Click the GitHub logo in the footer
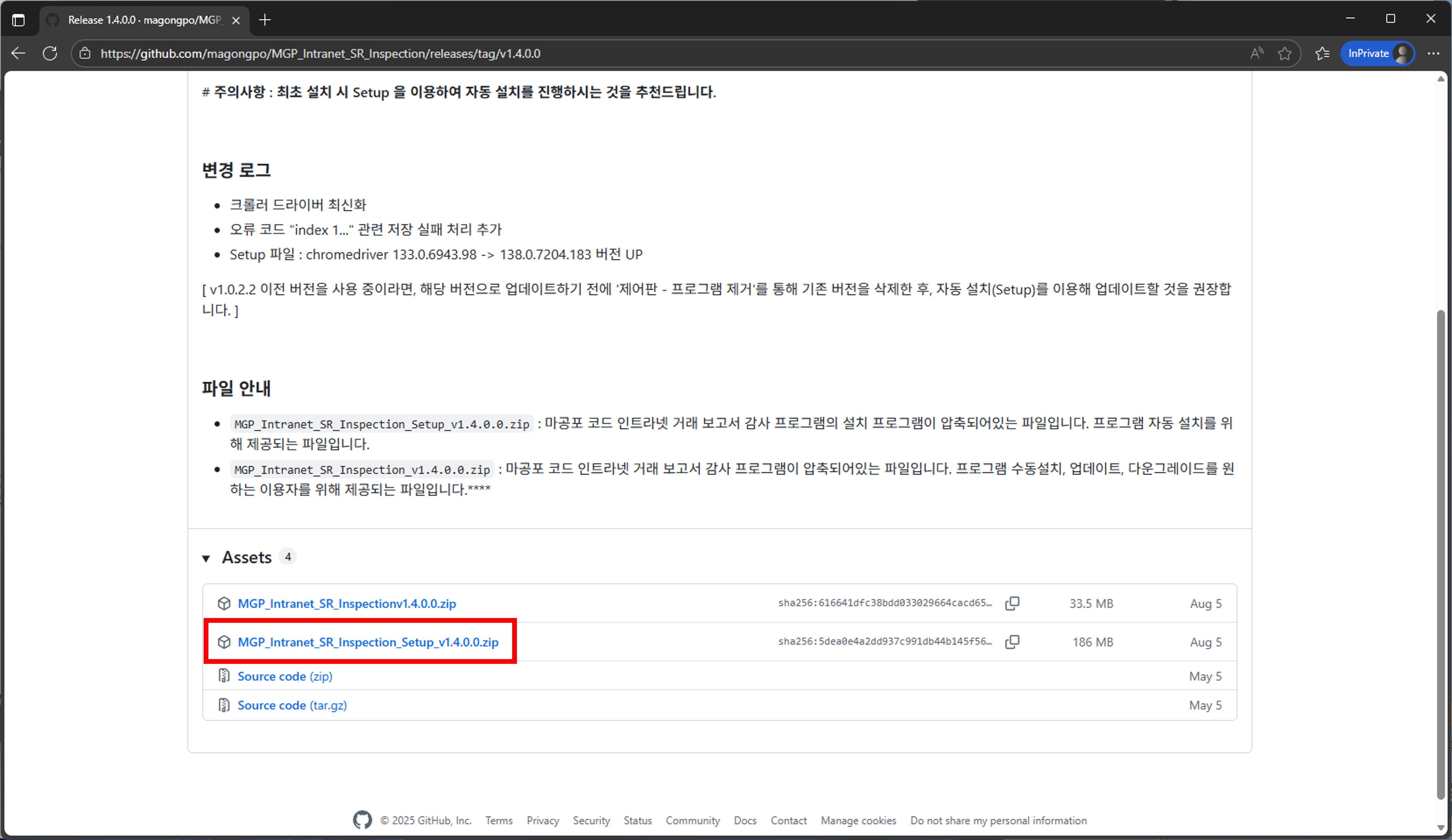This screenshot has width=1452, height=840. (x=362, y=820)
